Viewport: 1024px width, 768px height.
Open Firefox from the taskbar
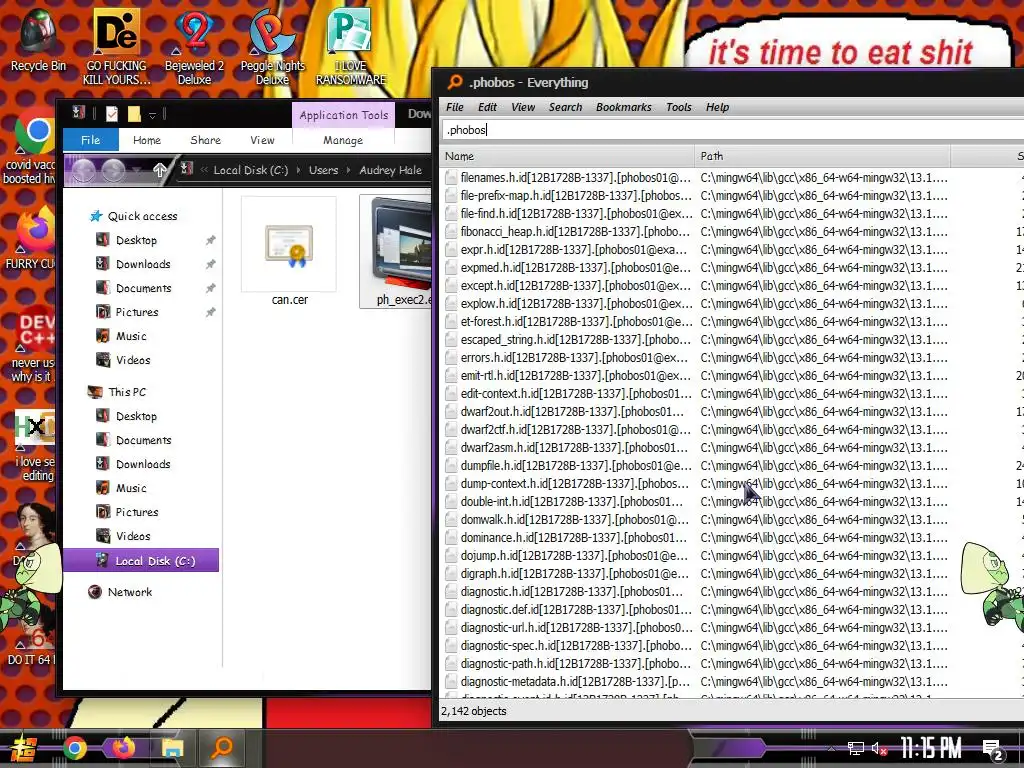(123, 748)
